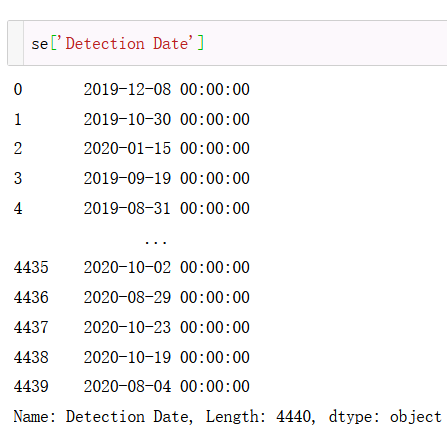This screenshot has width=447, height=429.
Task: Select row 0 value 2019-12-08 00:00:00
Action: click(167, 90)
